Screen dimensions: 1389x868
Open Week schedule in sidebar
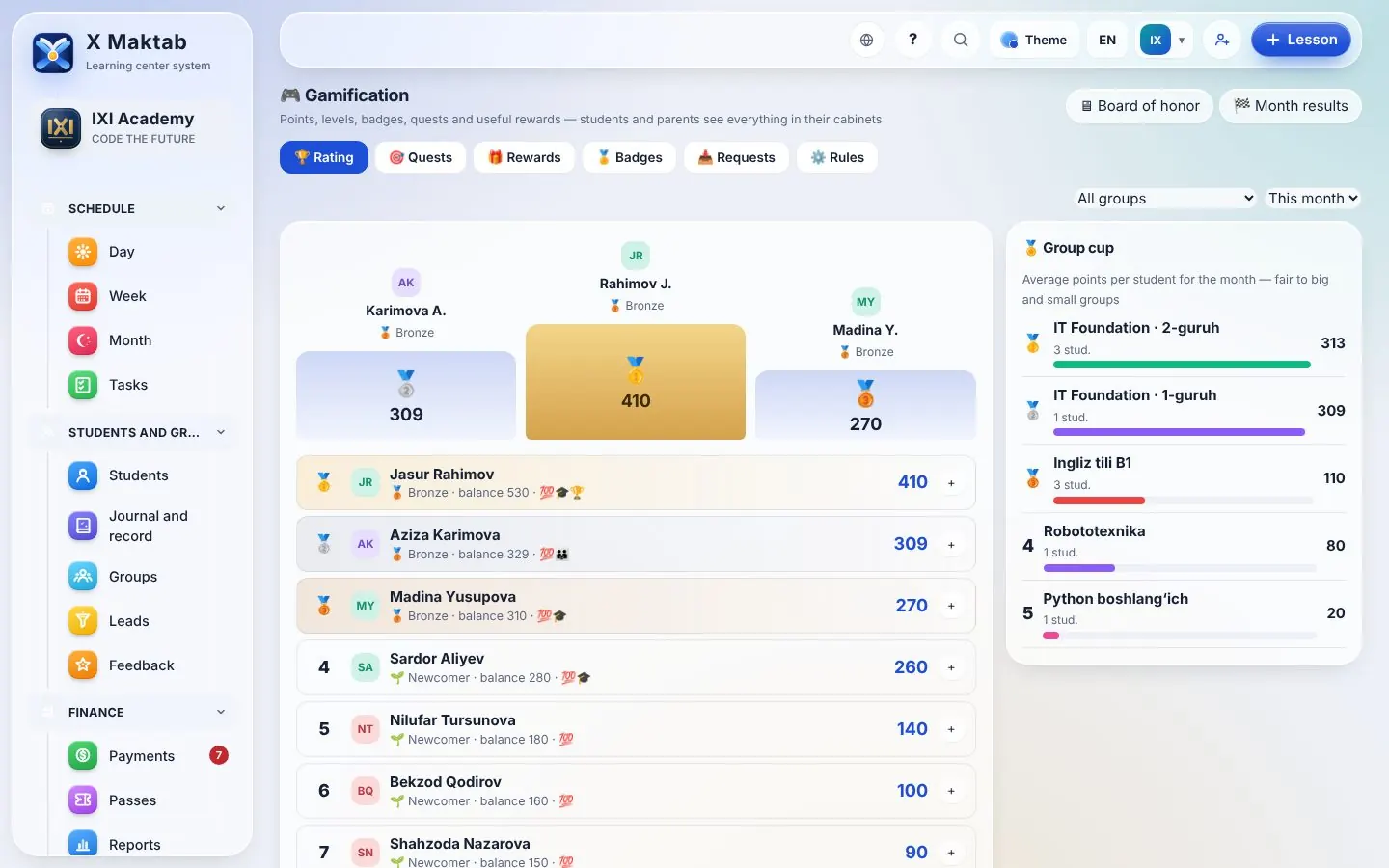pyautogui.click(x=143, y=296)
